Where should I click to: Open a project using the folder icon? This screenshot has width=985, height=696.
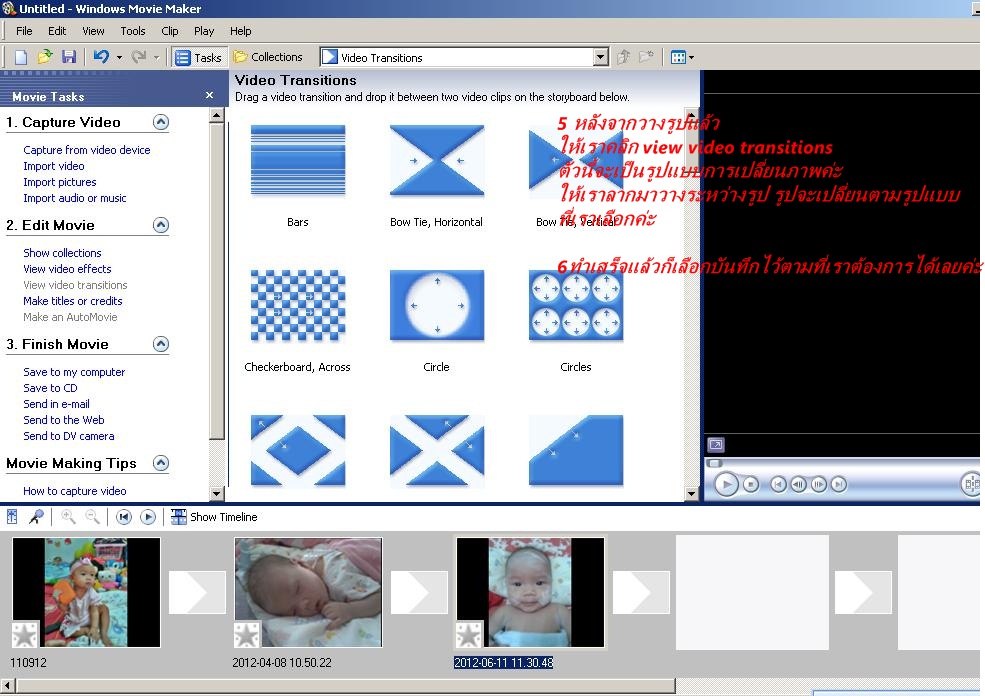[45, 57]
